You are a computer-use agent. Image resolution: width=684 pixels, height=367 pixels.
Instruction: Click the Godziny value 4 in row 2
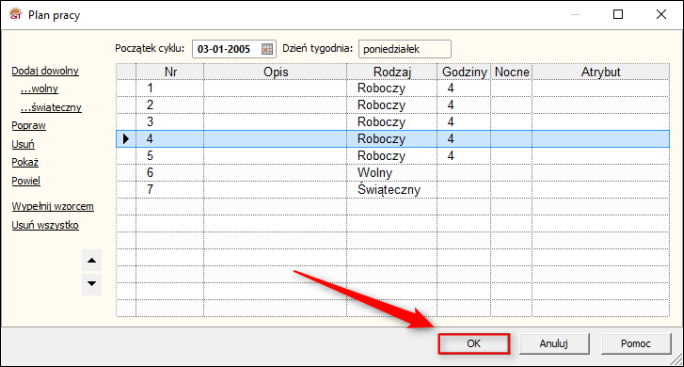[x=464, y=105]
